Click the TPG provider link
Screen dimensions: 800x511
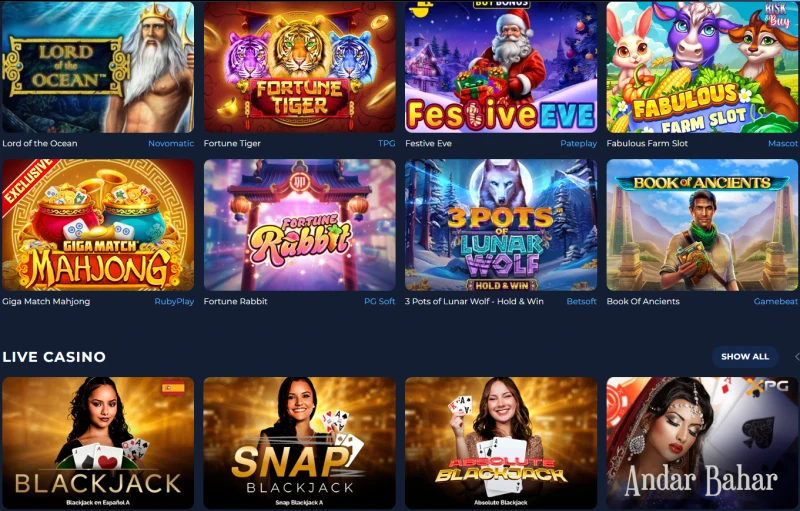coord(387,143)
